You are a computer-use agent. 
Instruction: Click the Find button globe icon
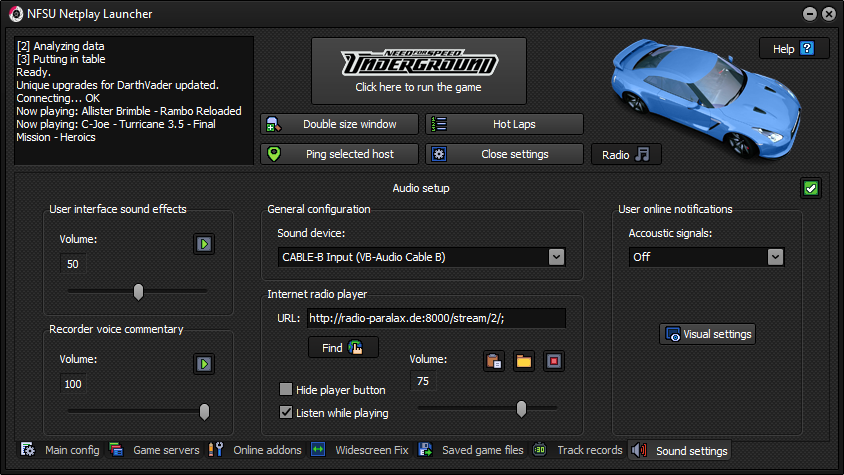pyautogui.click(x=355, y=347)
